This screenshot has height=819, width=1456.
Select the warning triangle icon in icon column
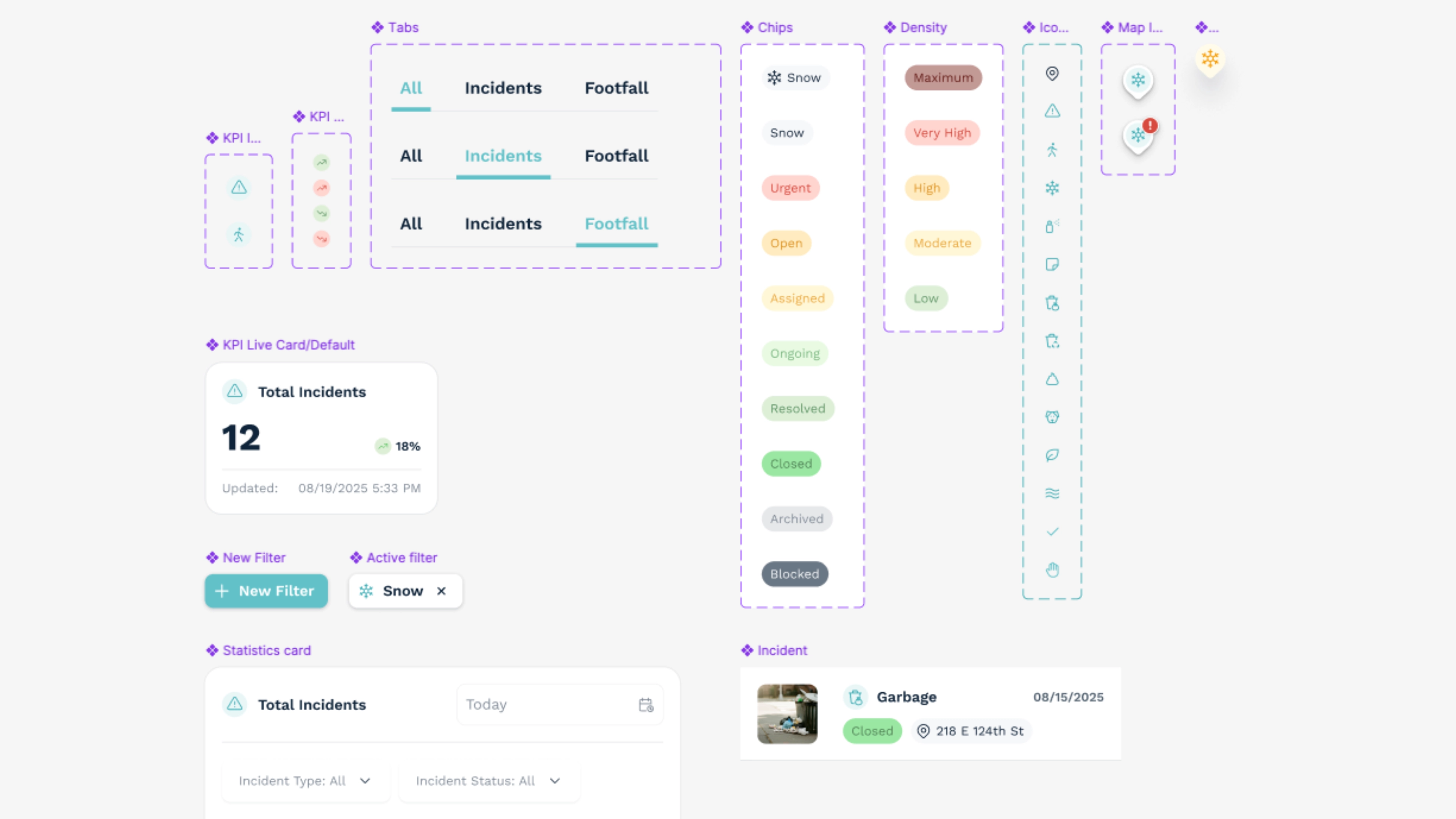pyautogui.click(x=1052, y=111)
